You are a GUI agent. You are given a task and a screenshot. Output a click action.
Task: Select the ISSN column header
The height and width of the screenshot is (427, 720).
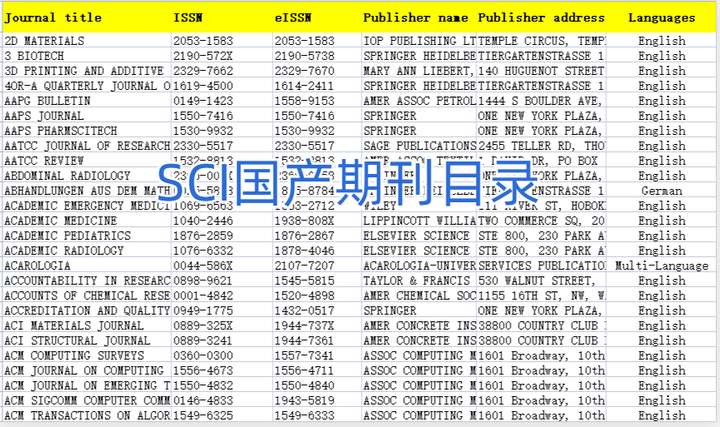coord(222,17)
